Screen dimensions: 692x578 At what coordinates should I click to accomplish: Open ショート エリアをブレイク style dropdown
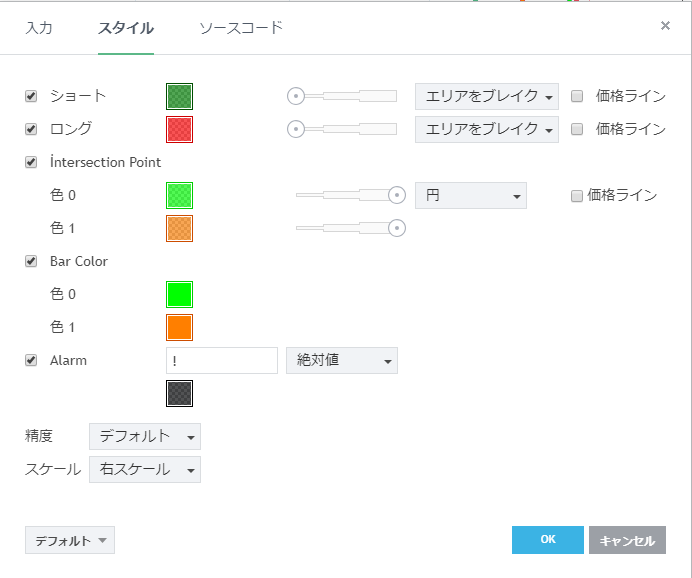[487, 97]
